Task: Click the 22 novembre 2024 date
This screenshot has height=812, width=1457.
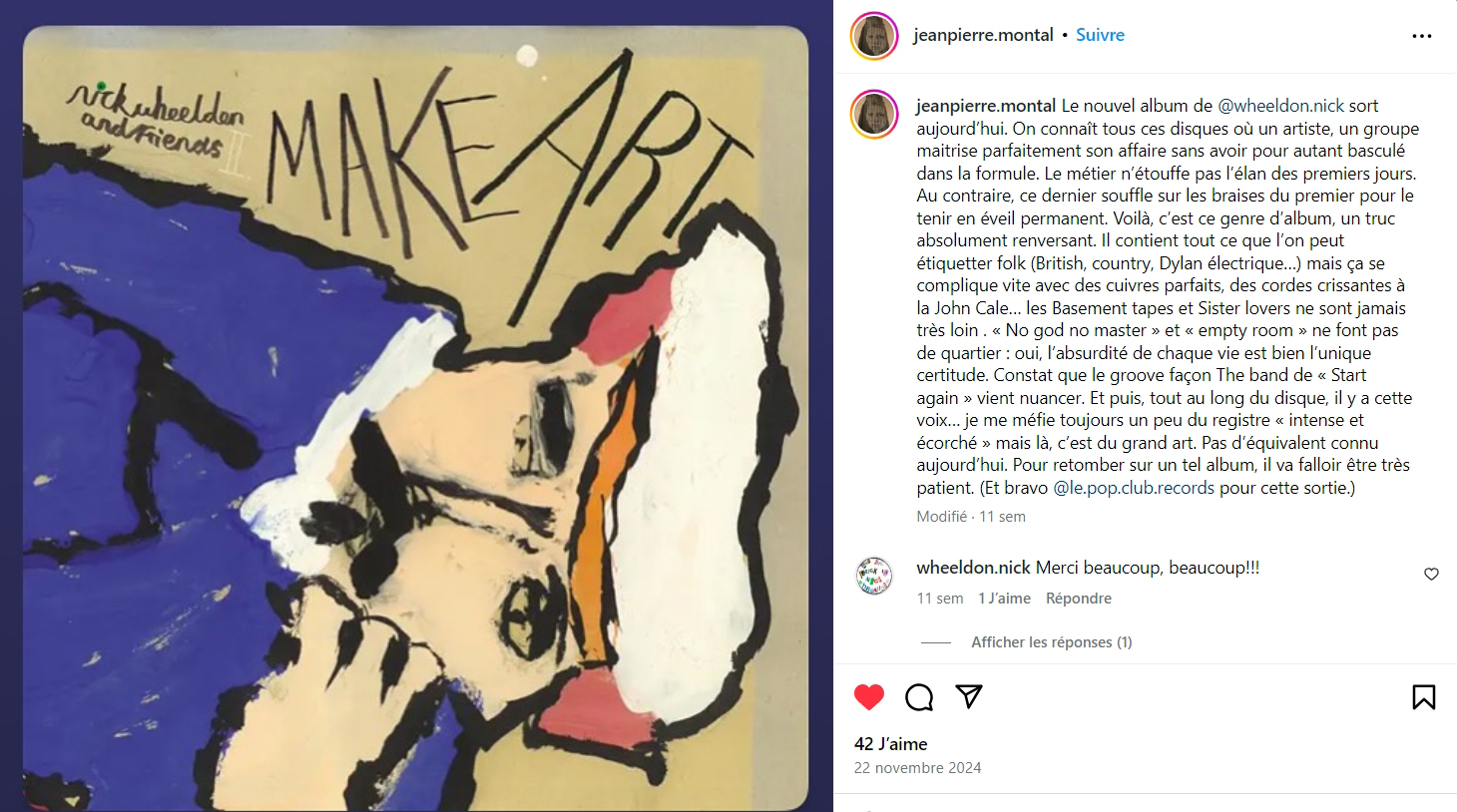Action: (917, 768)
